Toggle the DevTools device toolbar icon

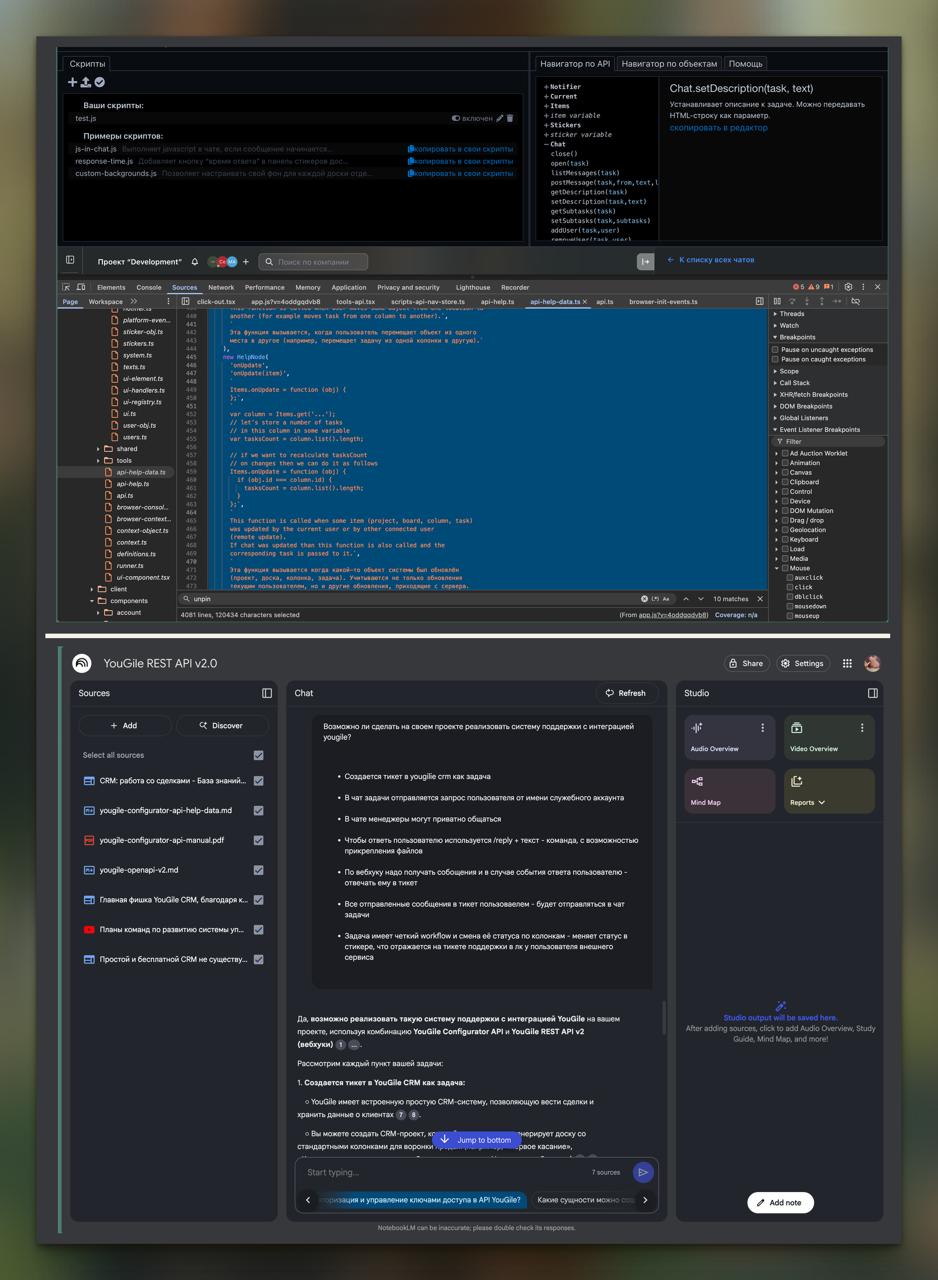81,287
